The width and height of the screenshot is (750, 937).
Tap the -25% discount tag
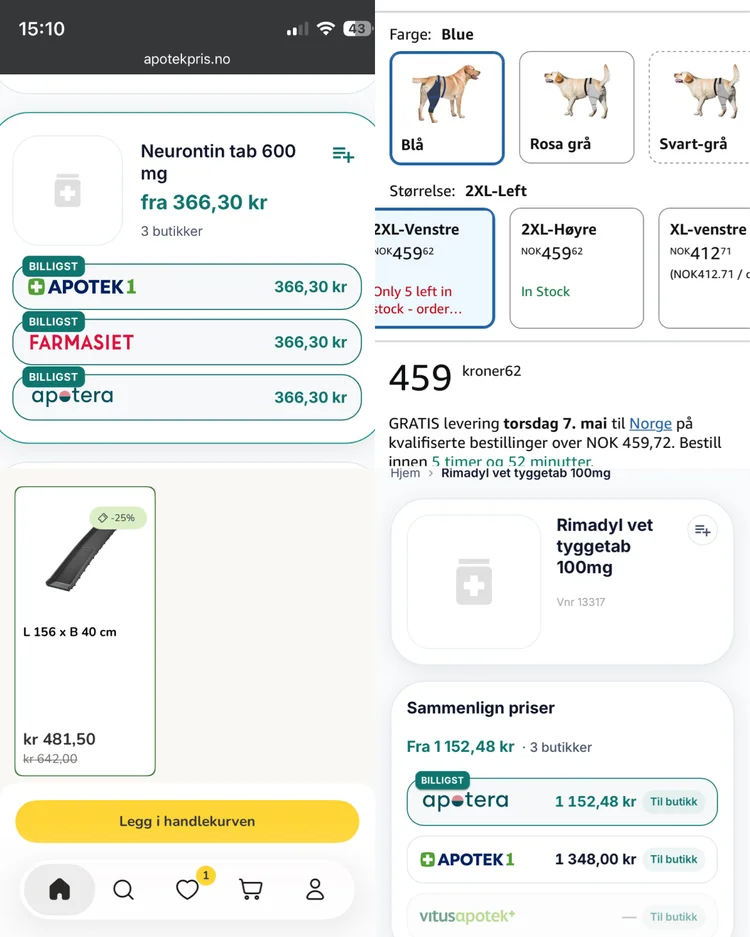[x=118, y=517]
